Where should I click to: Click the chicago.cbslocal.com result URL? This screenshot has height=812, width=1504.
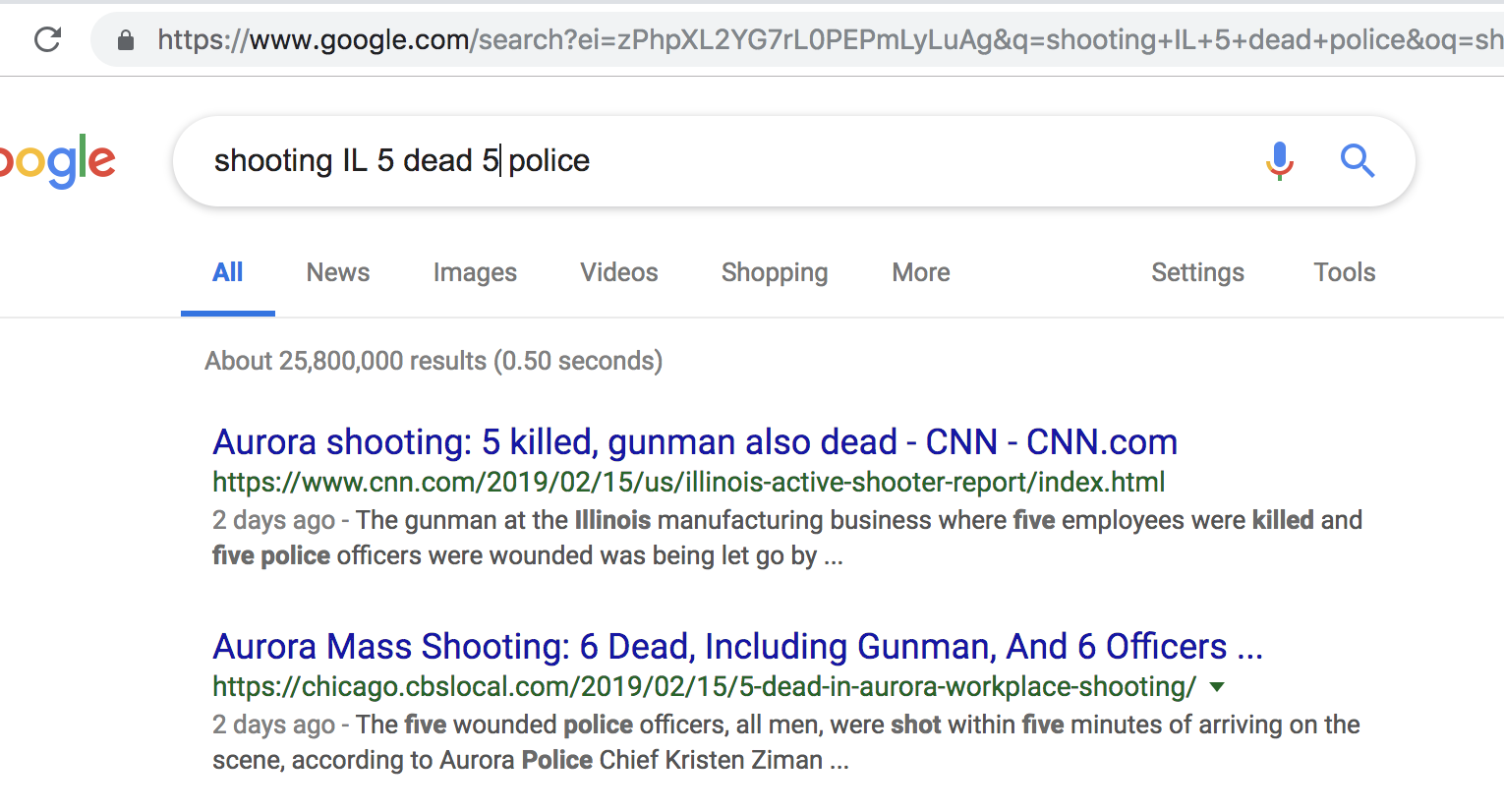pos(704,687)
